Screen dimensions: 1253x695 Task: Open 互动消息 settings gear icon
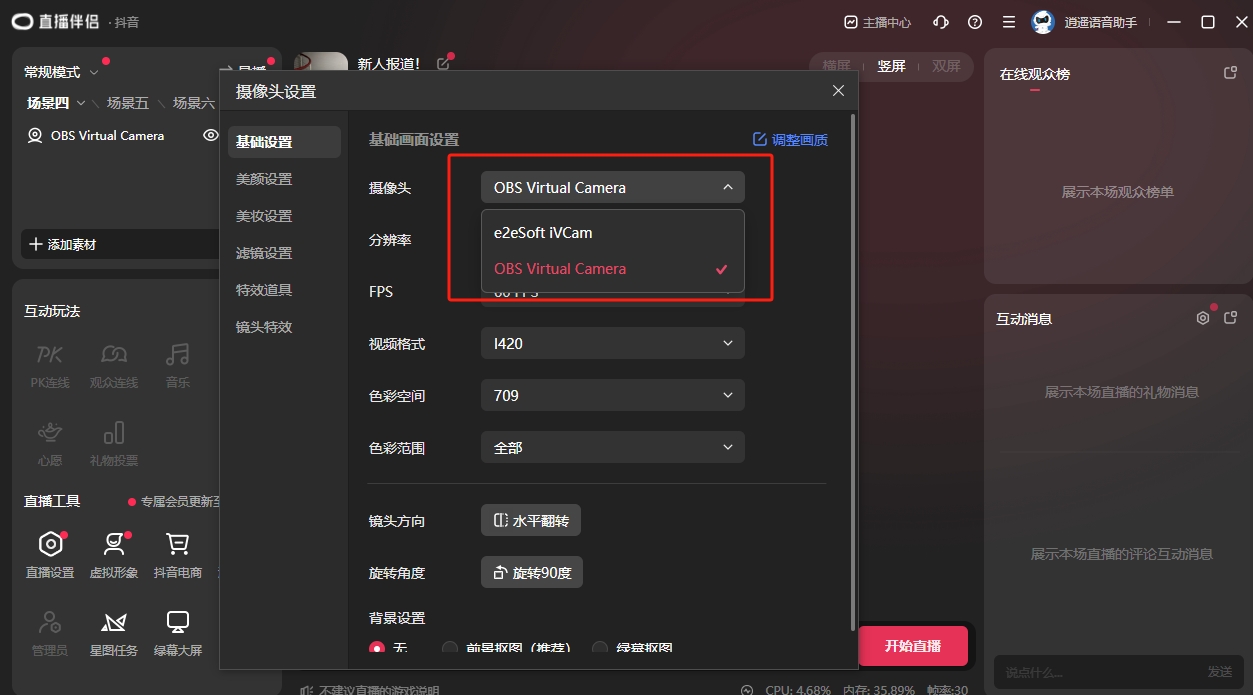(x=1203, y=318)
